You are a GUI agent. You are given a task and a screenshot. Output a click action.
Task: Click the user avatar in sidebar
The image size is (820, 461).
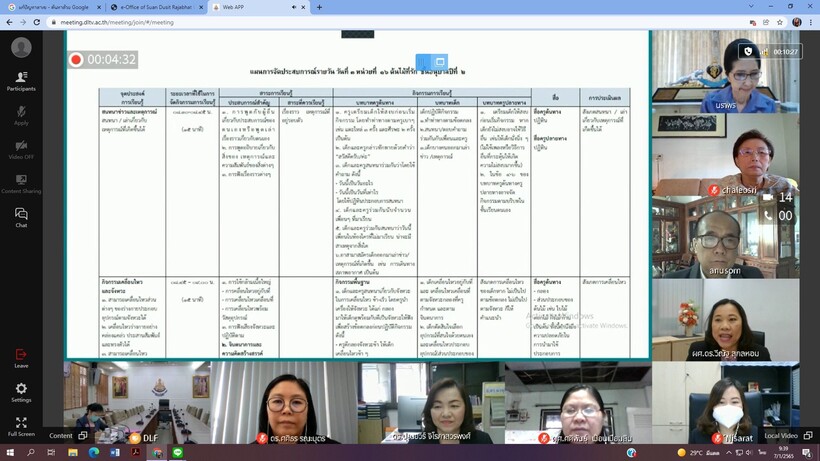[x=21, y=48]
